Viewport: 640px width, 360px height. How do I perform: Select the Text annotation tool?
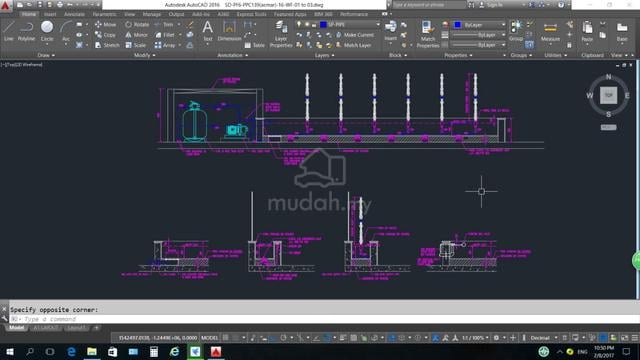207,31
